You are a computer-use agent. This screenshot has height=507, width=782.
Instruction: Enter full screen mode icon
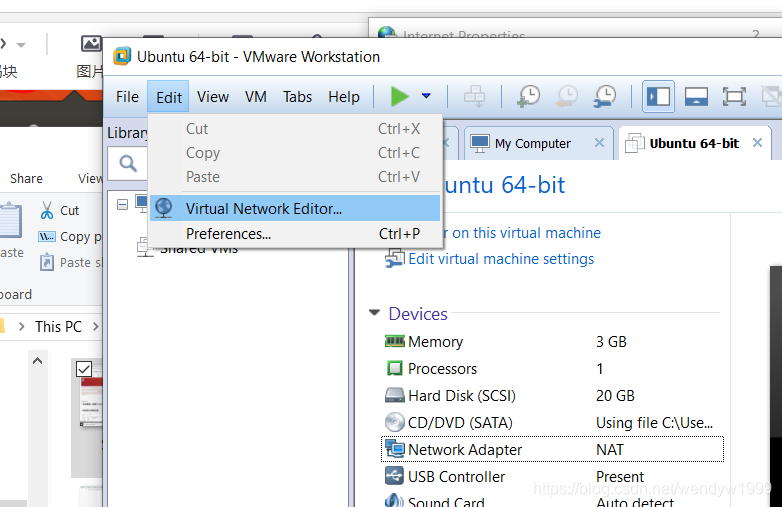[x=734, y=96]
